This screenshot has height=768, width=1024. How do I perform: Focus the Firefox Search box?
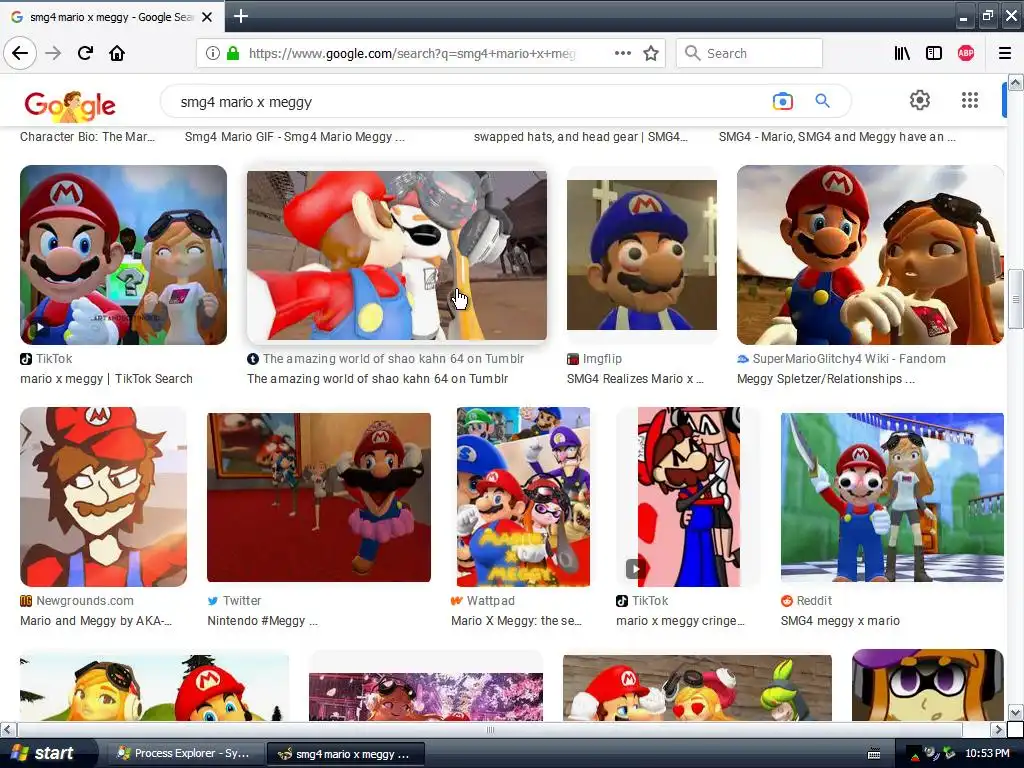[749, 53]
